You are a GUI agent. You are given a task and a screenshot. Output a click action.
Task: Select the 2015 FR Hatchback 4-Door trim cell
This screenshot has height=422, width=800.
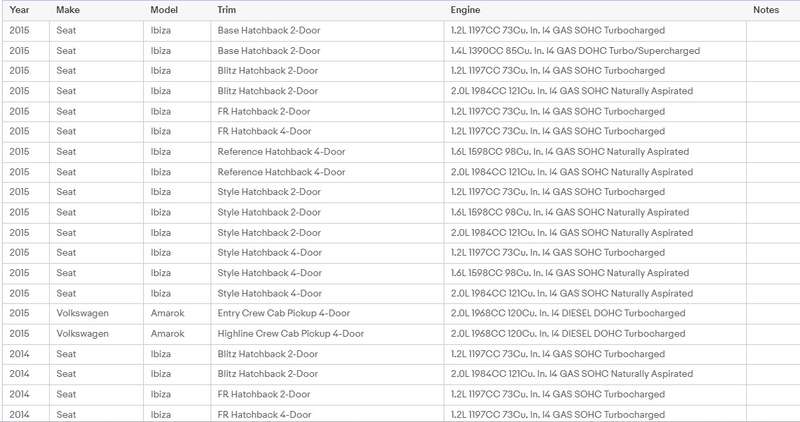click(327, 132)
